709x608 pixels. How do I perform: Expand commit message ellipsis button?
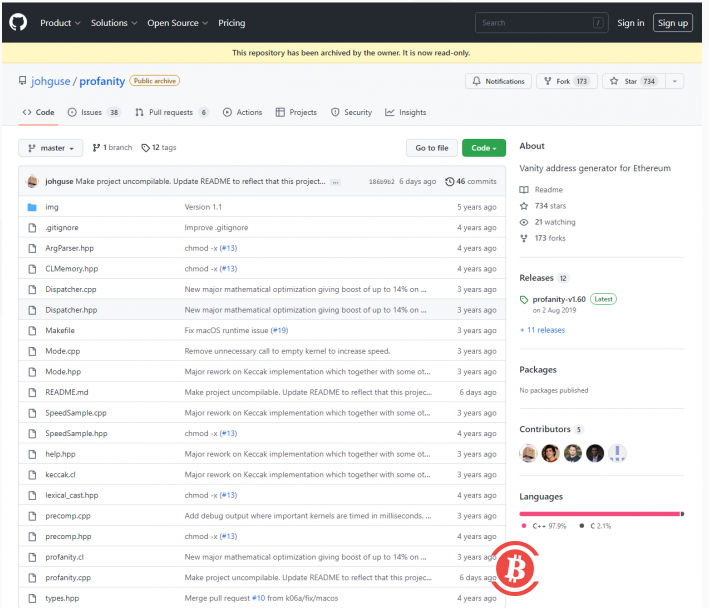click(335, 182)
